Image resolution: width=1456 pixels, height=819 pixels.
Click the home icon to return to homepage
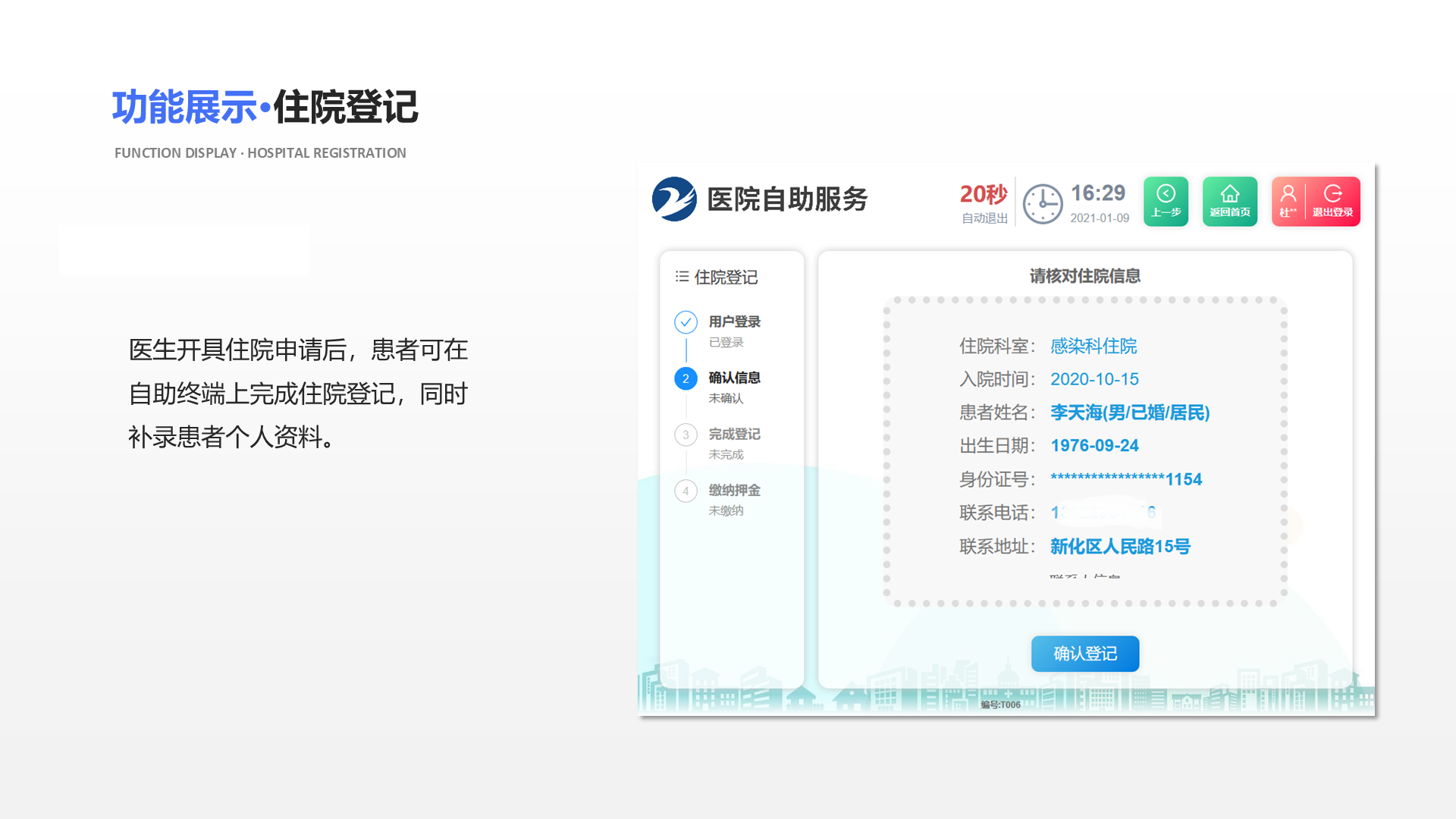(x=1230, y=192)
